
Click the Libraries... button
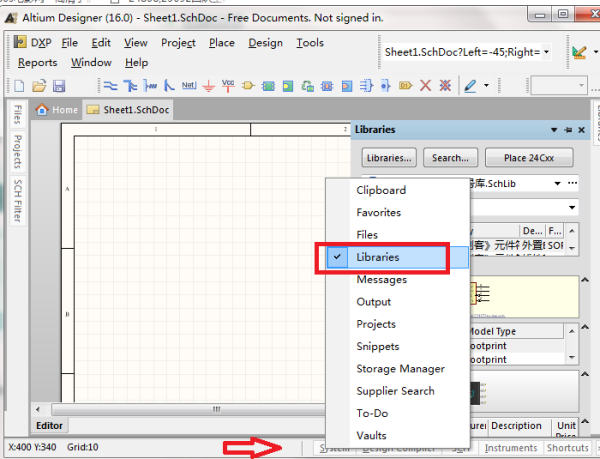[389, 157]
